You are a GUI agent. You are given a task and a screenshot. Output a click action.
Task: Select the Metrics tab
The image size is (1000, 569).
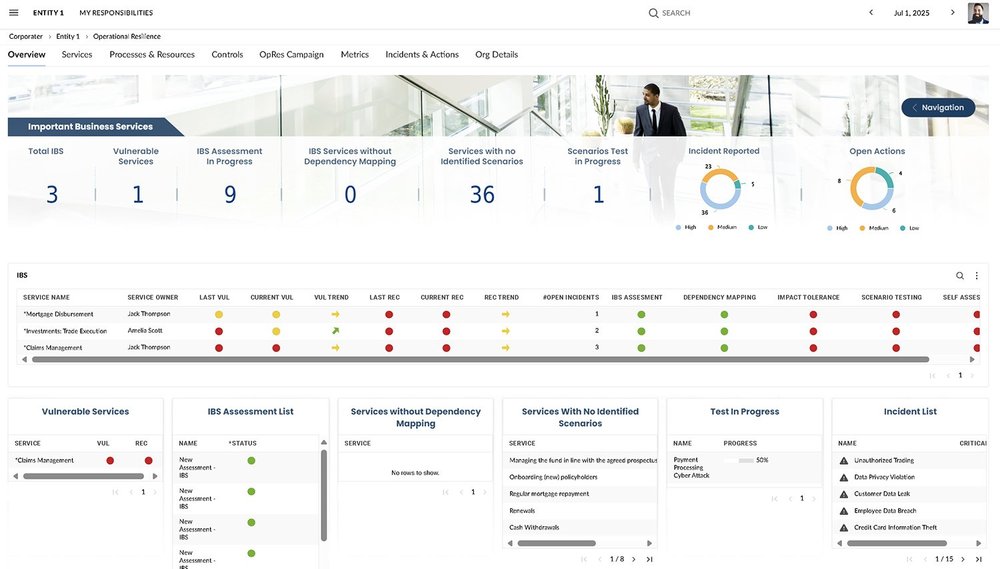[x=355, y=55]
